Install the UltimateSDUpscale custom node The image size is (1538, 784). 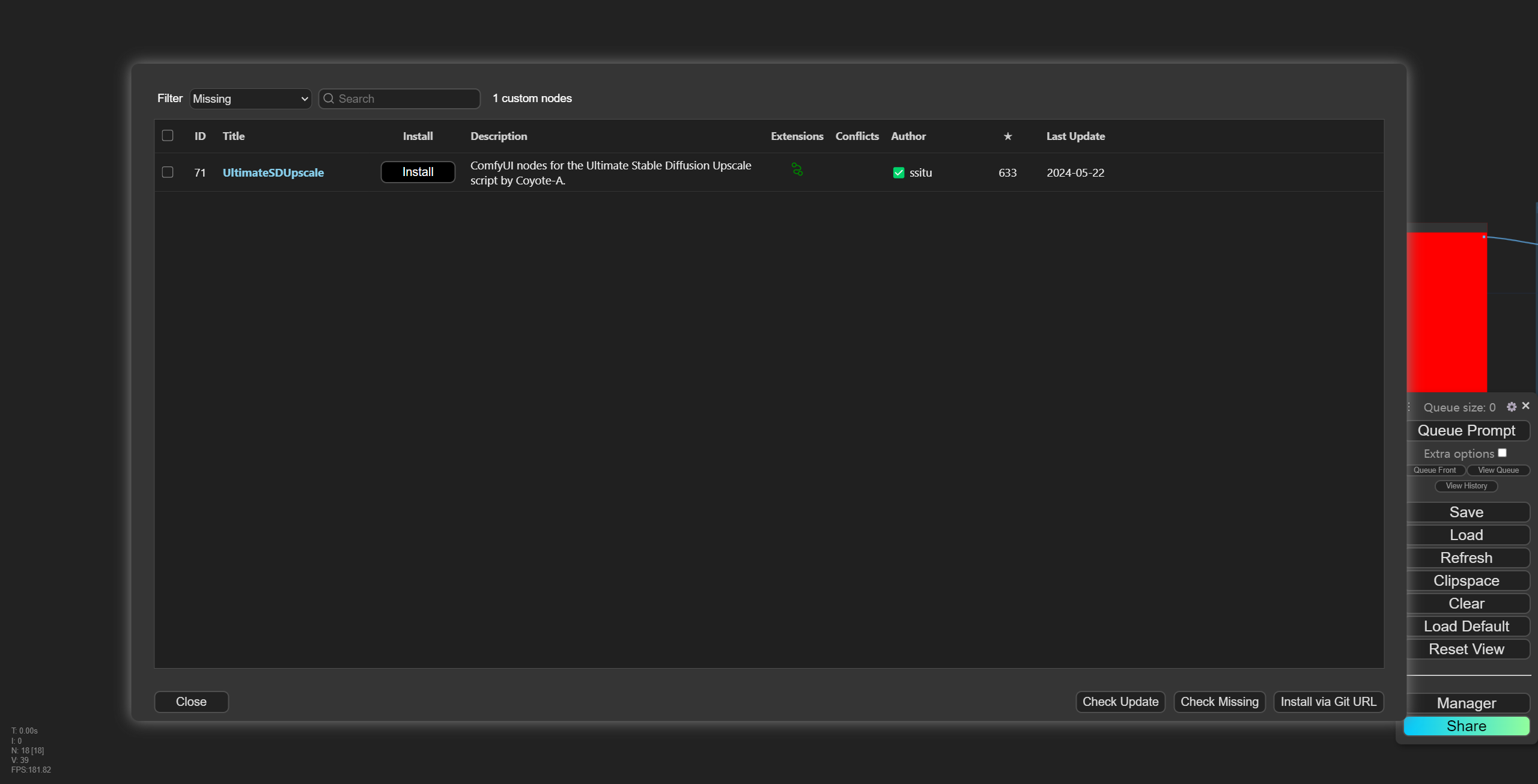click(x=418, y=172)
